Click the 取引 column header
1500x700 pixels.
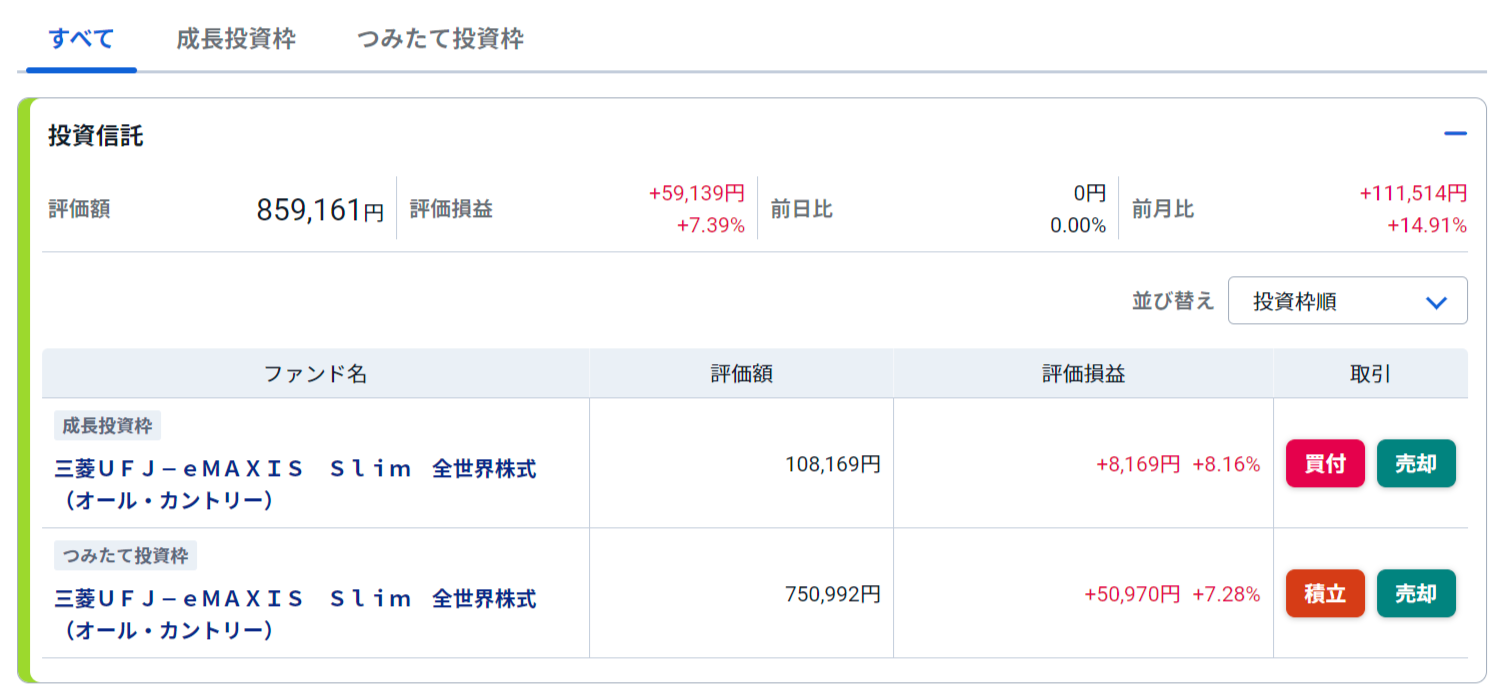1370,374
